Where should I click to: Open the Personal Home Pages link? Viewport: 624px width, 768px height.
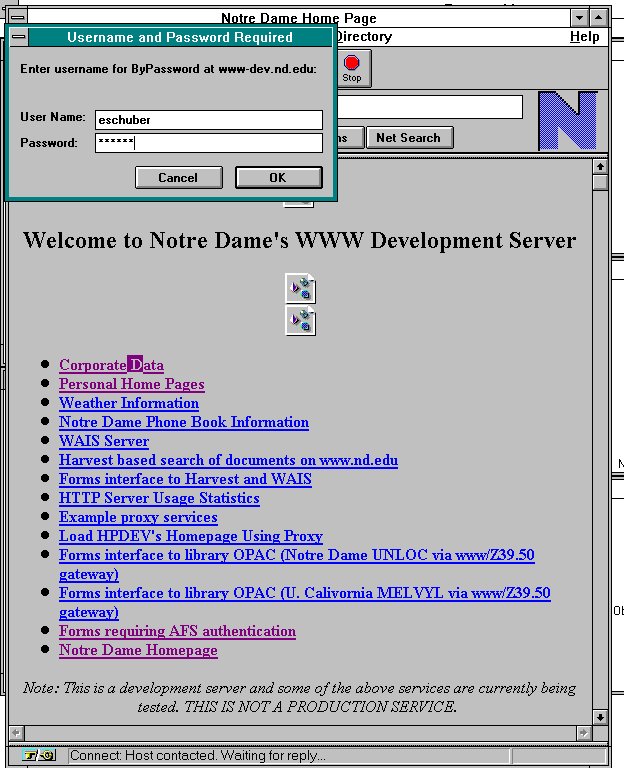(132, 384)
